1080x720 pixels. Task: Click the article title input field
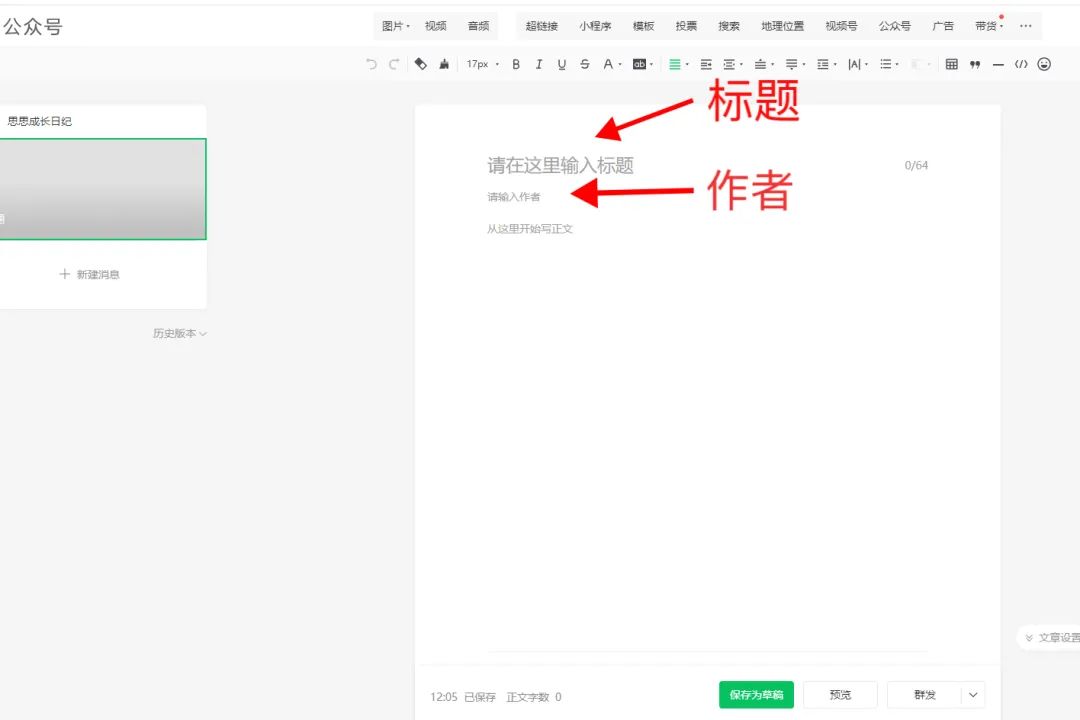[x=560, y=165]
